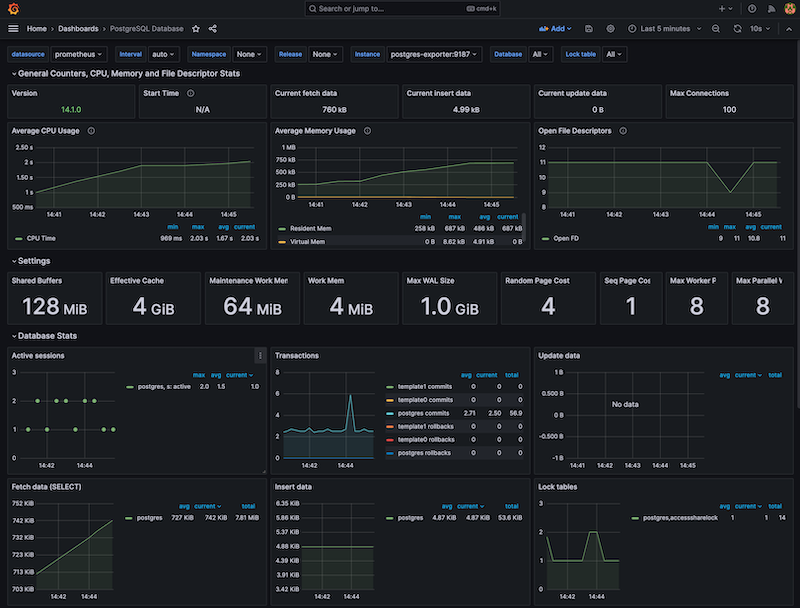Collapse the top bar with chevron icon

click(789, 29)
